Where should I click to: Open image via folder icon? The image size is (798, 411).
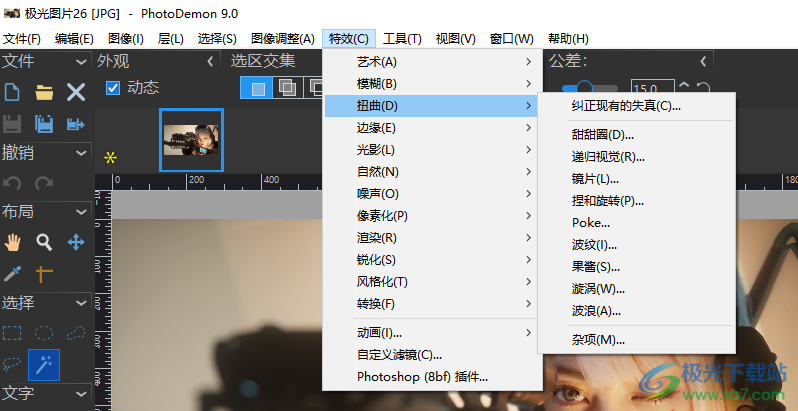(44, 93)
